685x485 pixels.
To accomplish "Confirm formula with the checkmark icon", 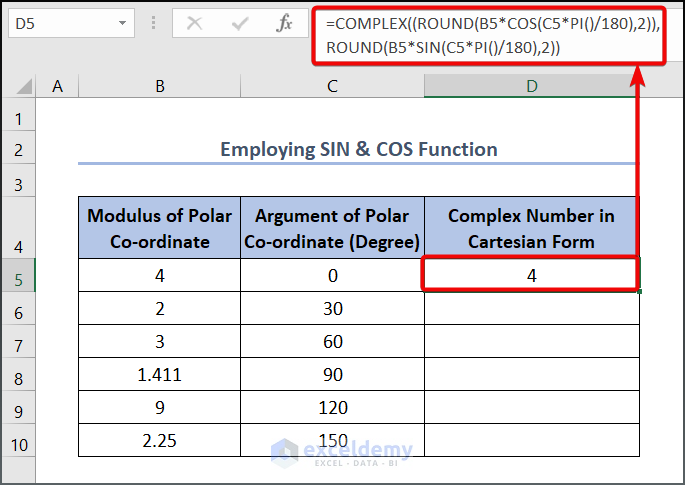I will click(239, 23).
